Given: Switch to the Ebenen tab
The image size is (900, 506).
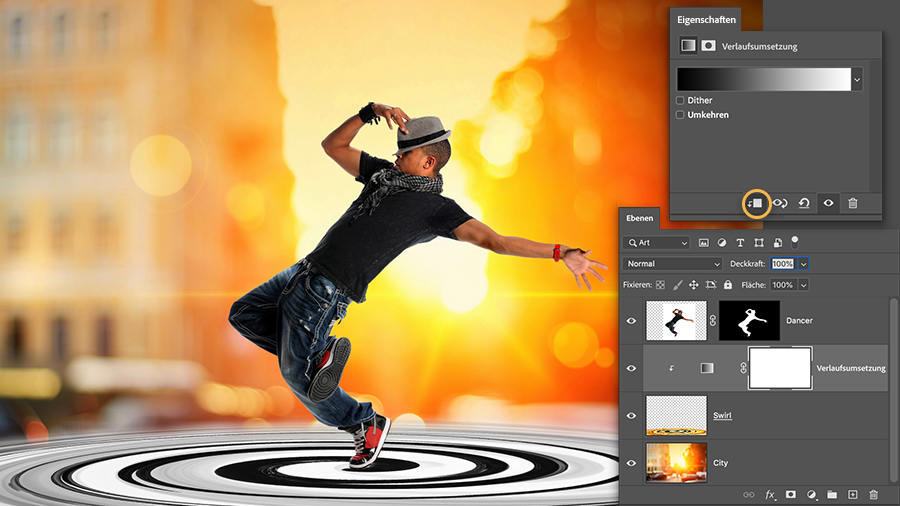Looking at the screenshot, I should coord(639,218).
